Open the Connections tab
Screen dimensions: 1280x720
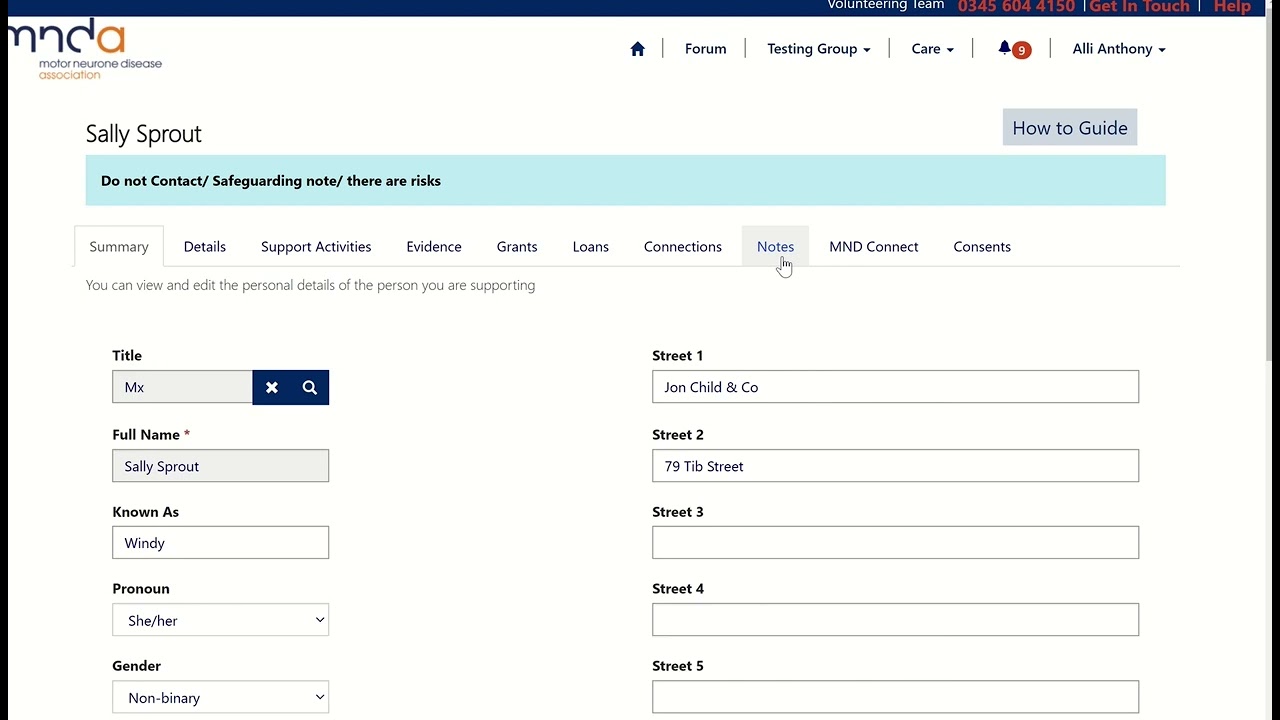(683, 247)
